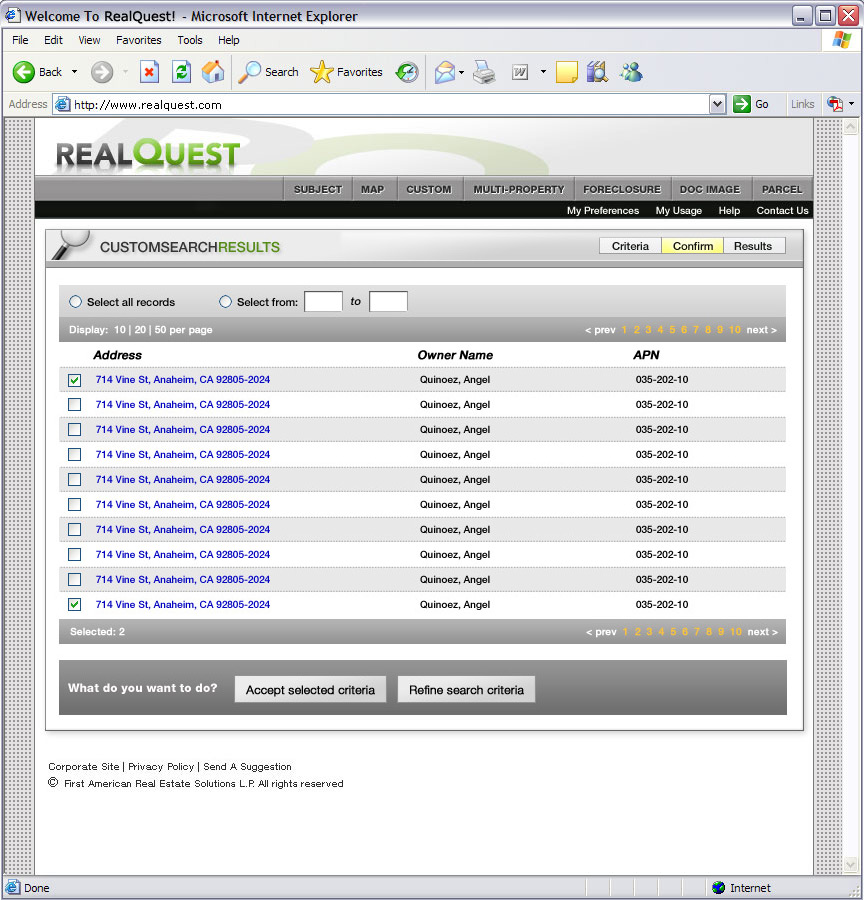Image resolution: width=864 pixels, height=900 pixels.
Task: Click the green Go arrow button
Action: click(x=742, y=104)
